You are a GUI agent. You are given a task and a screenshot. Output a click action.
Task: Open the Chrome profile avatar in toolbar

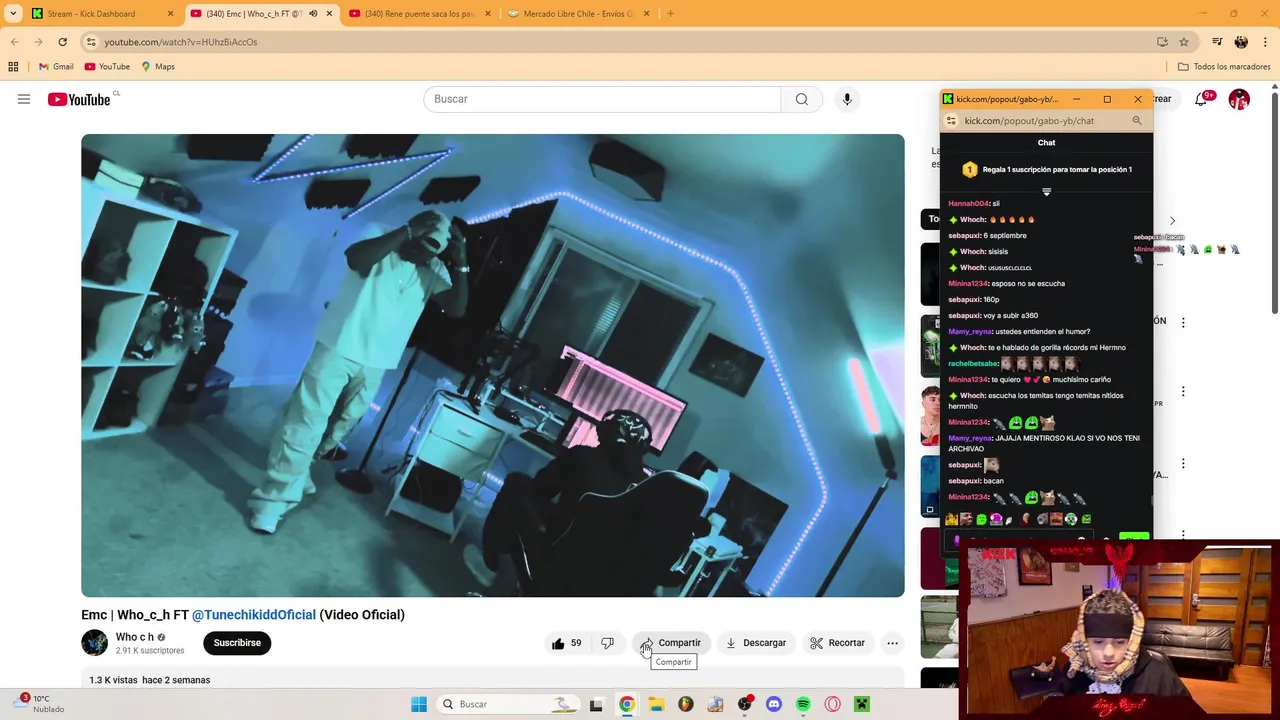point(1241,42)
